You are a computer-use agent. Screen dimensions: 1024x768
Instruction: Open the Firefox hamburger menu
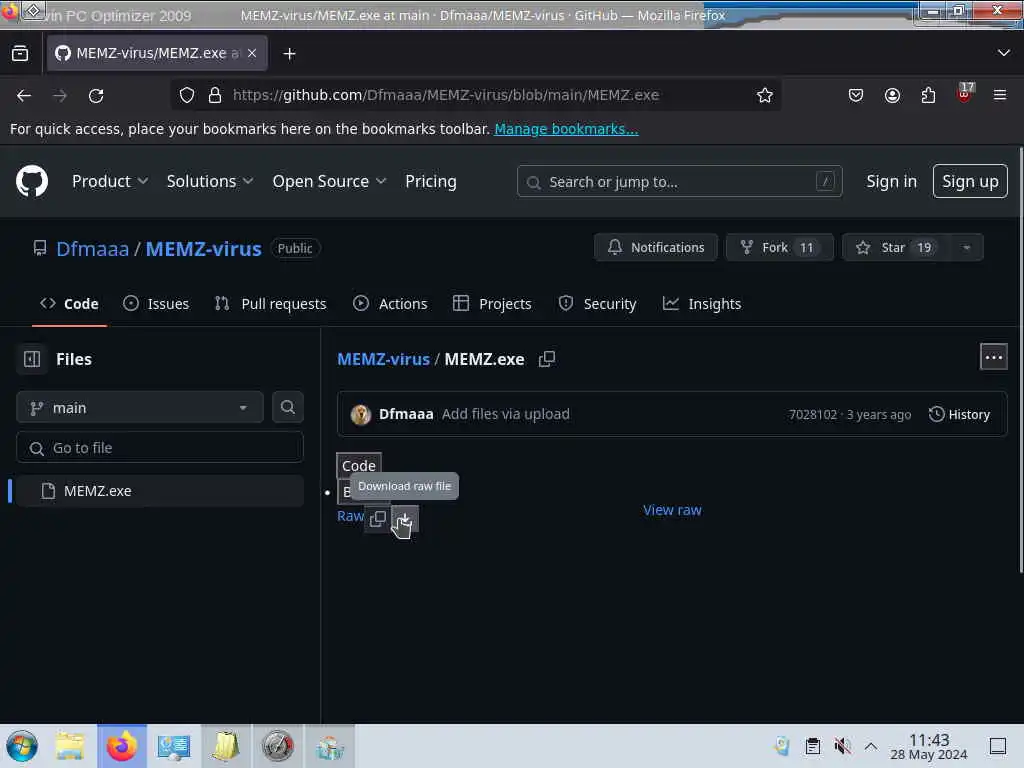[x=1000, y=95]
